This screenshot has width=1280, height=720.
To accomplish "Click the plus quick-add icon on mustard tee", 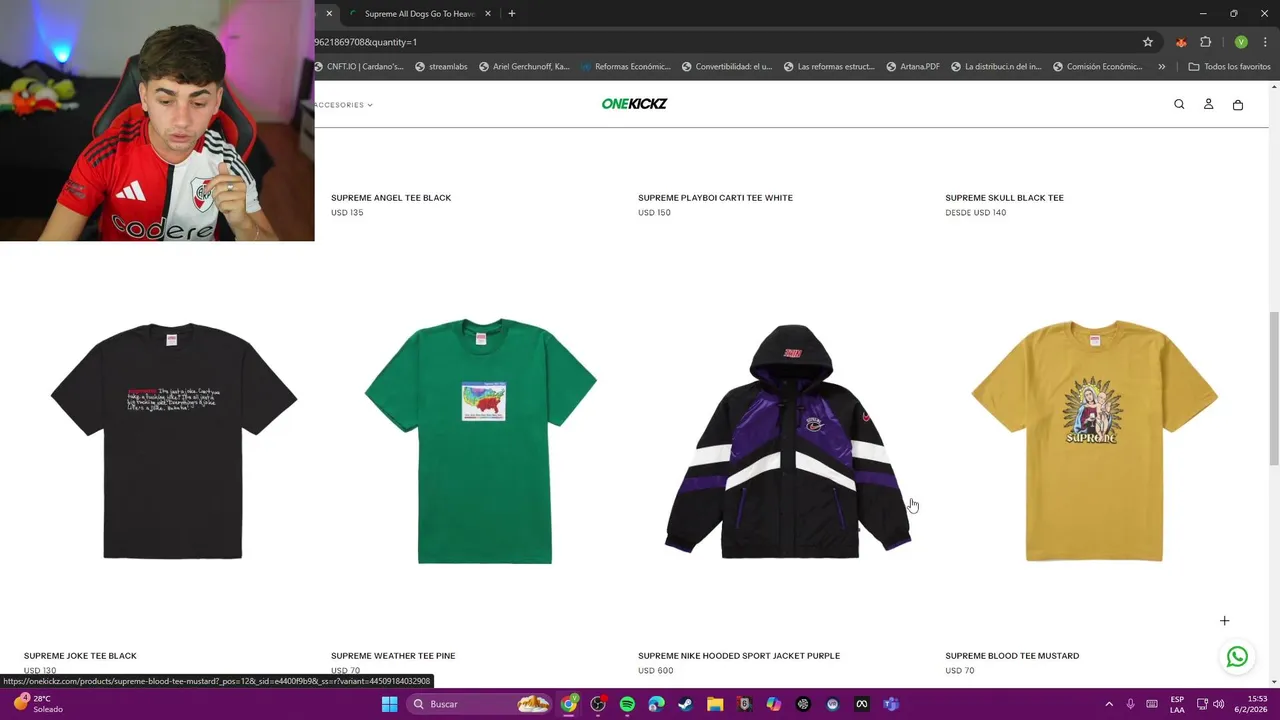I will (x=1224, y=621).
